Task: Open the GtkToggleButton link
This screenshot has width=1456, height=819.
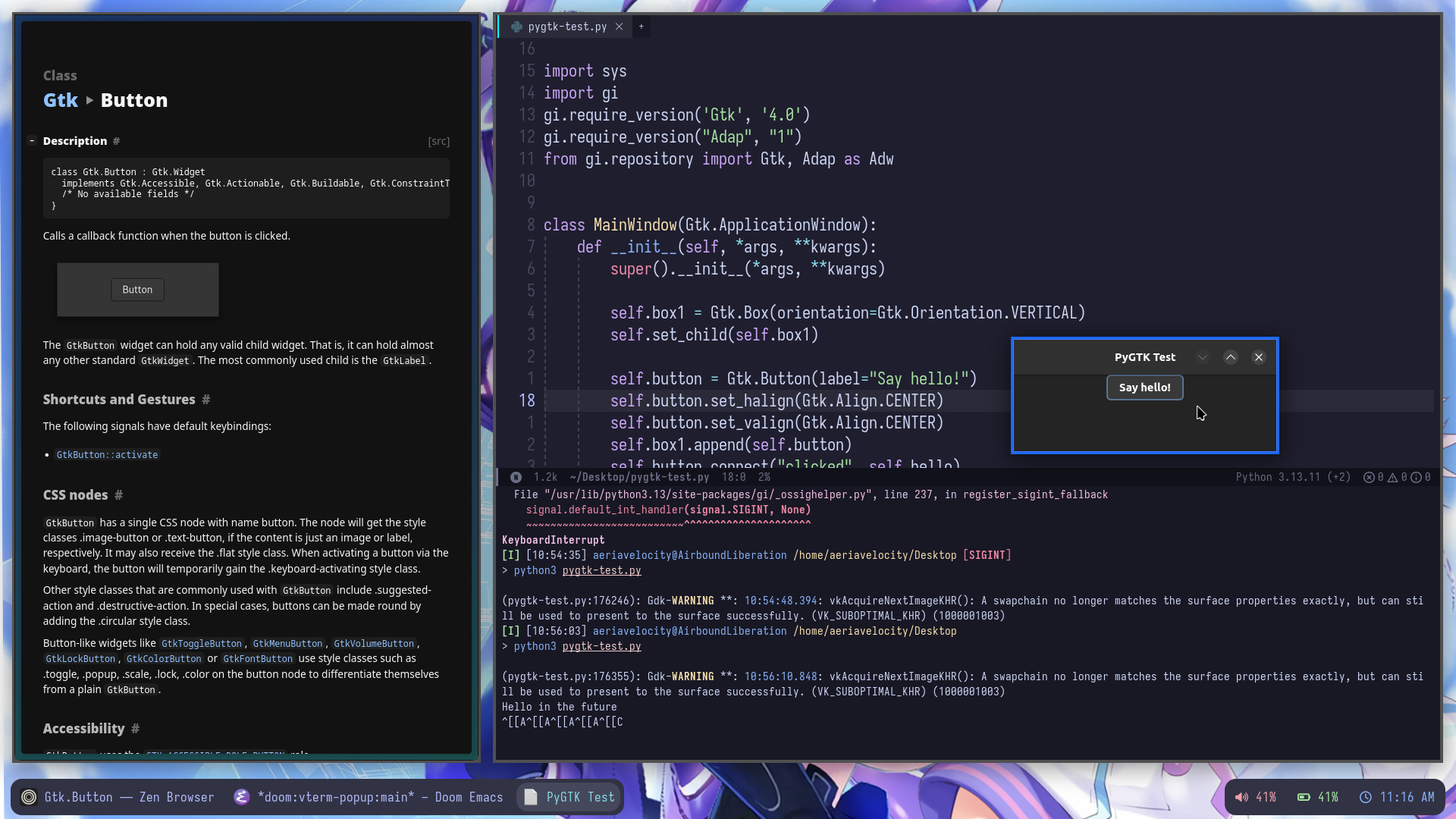Action: tap(201, 644)
